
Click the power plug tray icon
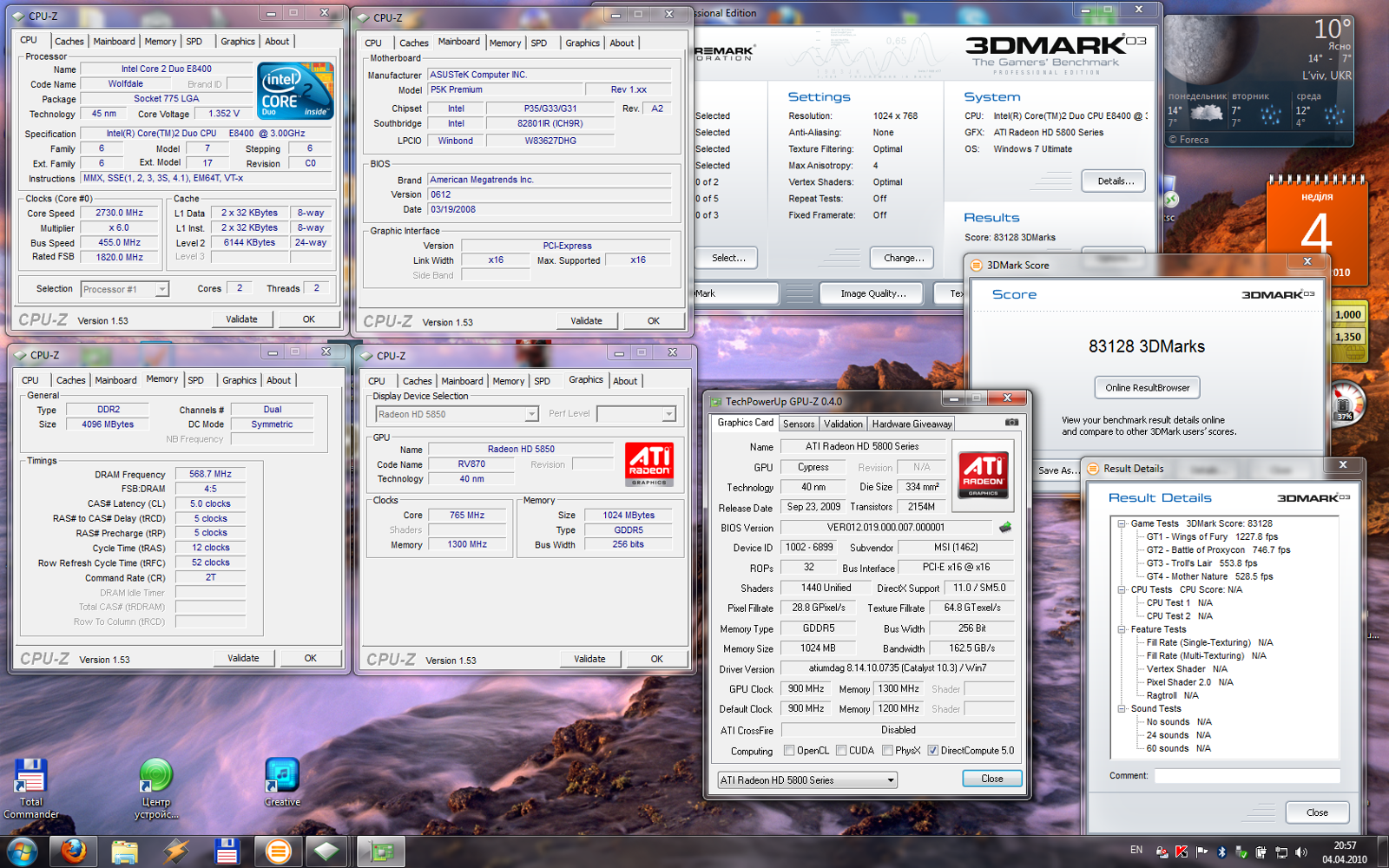click(x=1261, y=852)
